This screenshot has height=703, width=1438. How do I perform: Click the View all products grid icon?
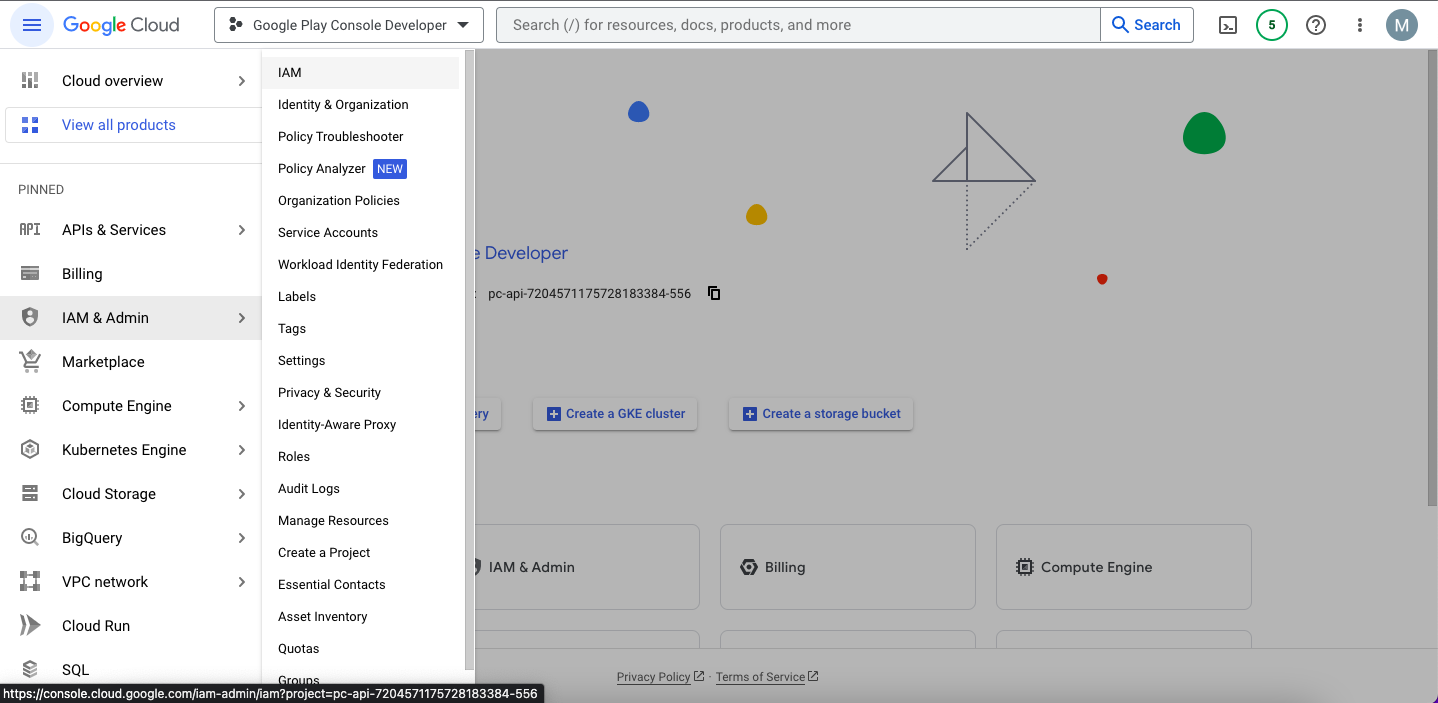click(30, 125)
